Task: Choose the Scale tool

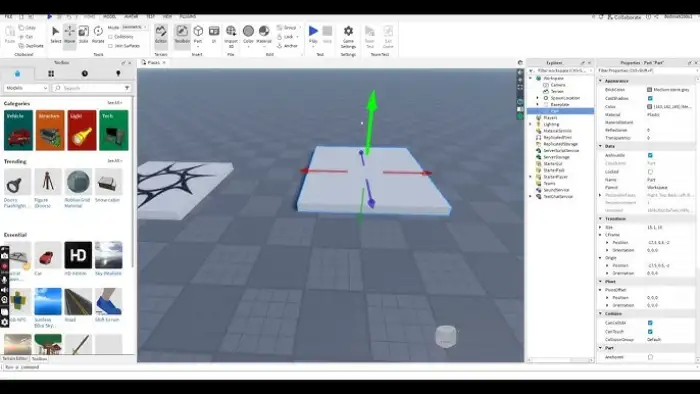Action: (83, 35)
